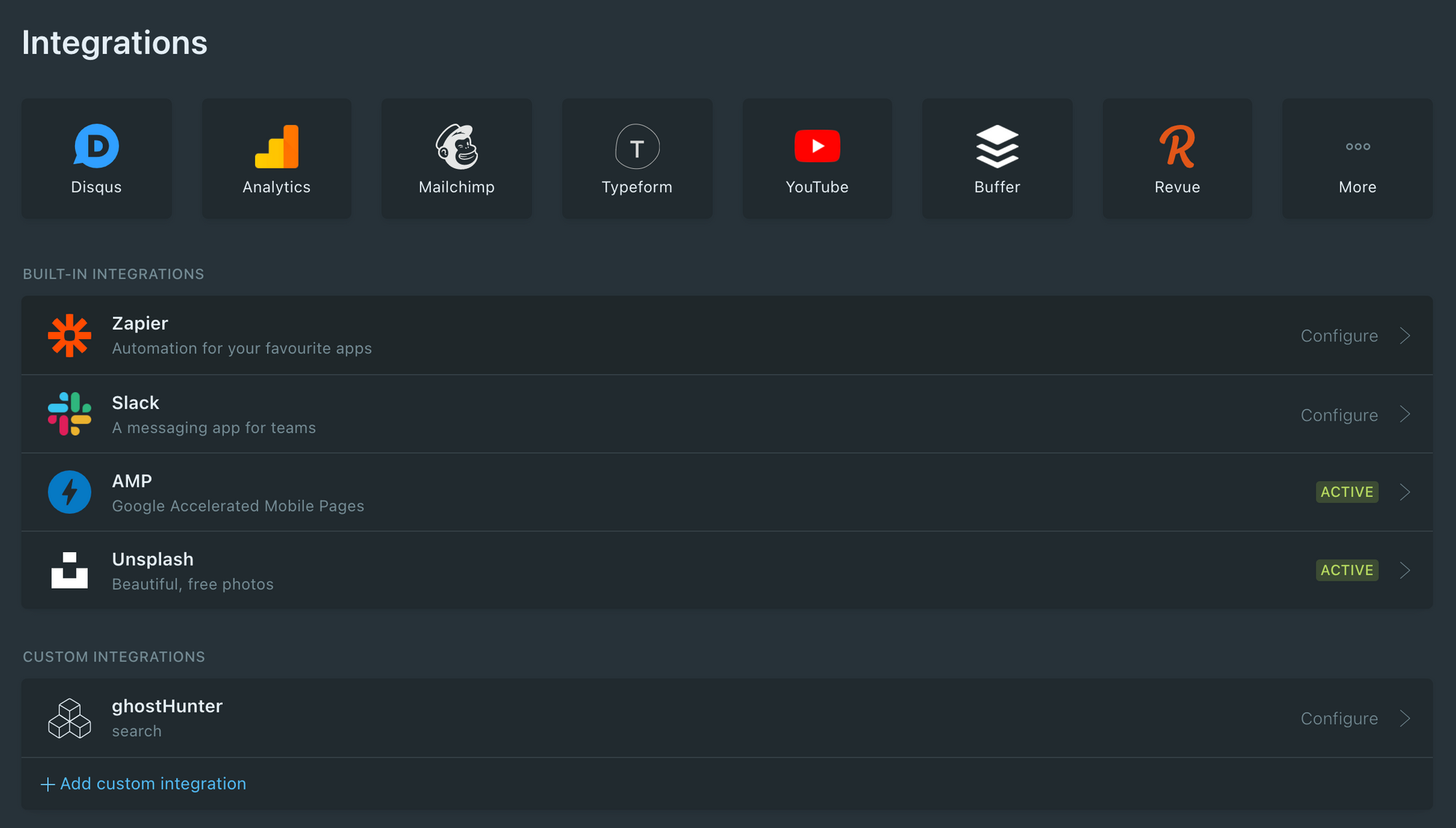Click Configure for Zapier
Viewport: 1456px width, 828px height.
pos(1340,336)
